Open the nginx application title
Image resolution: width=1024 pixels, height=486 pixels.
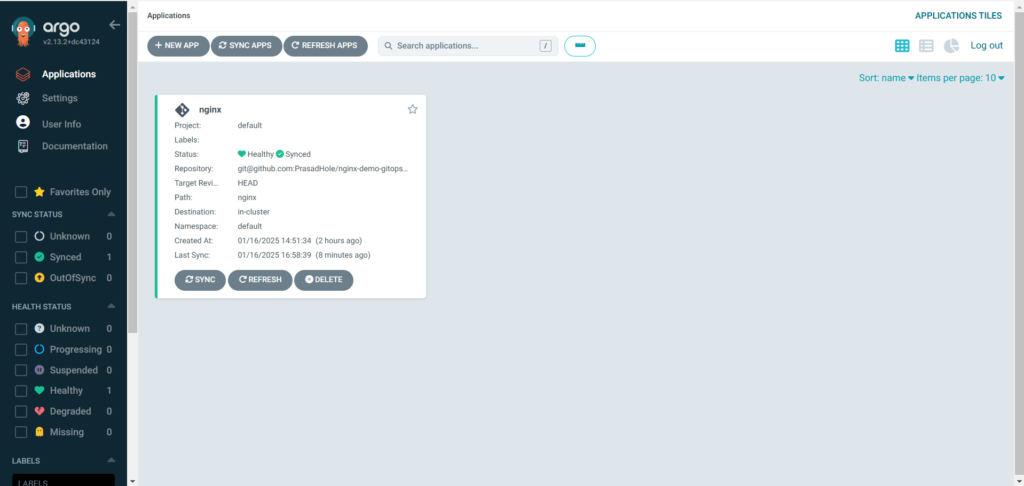pos(210,110)
